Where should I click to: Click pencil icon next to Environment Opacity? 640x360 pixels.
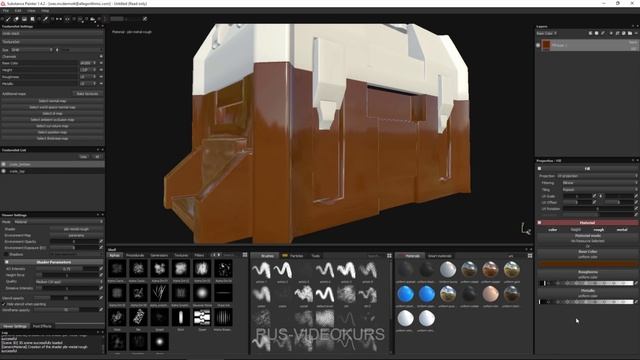(x=101, y=241)
